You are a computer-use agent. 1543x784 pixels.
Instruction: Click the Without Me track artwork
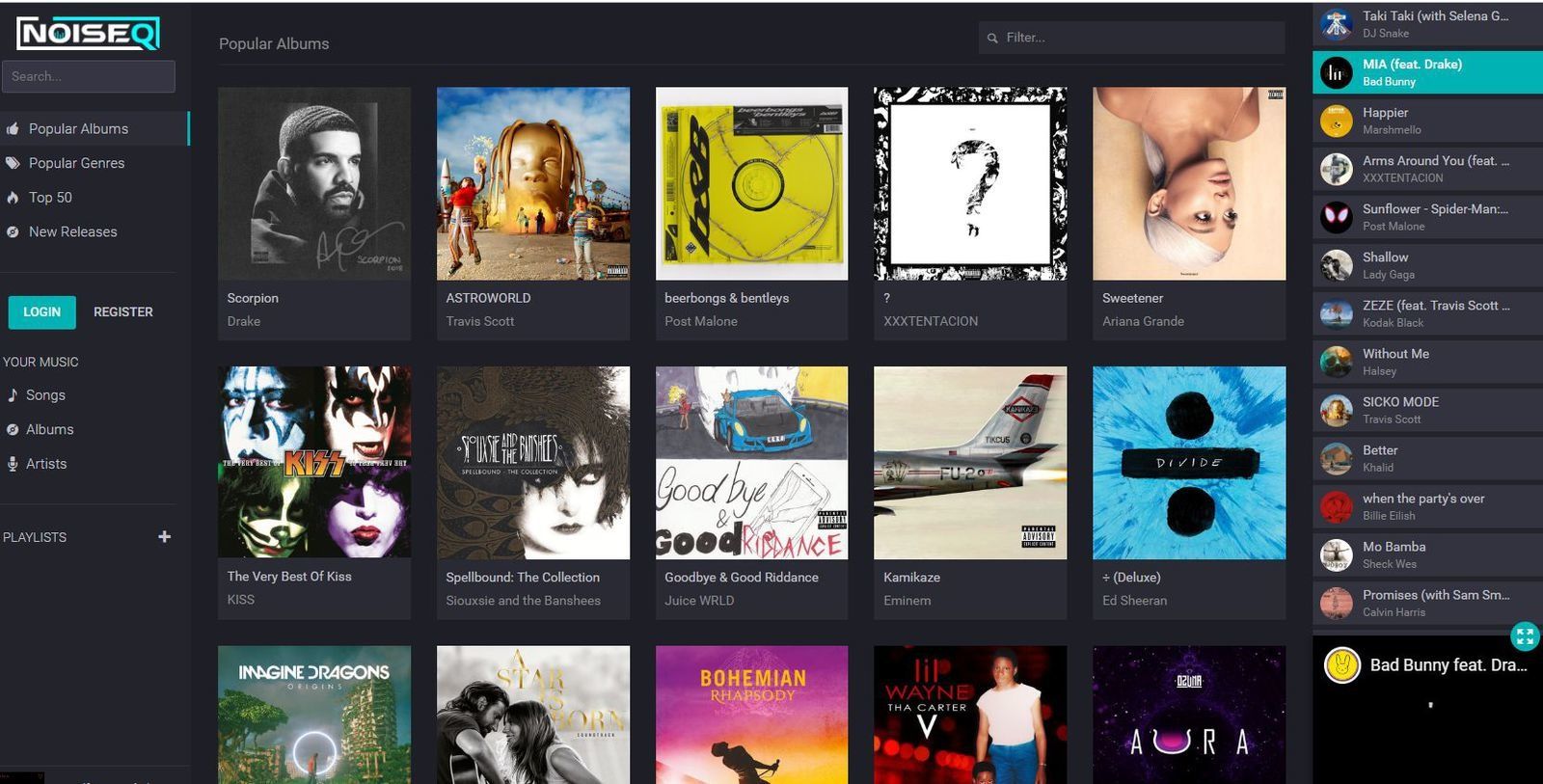1336,362
